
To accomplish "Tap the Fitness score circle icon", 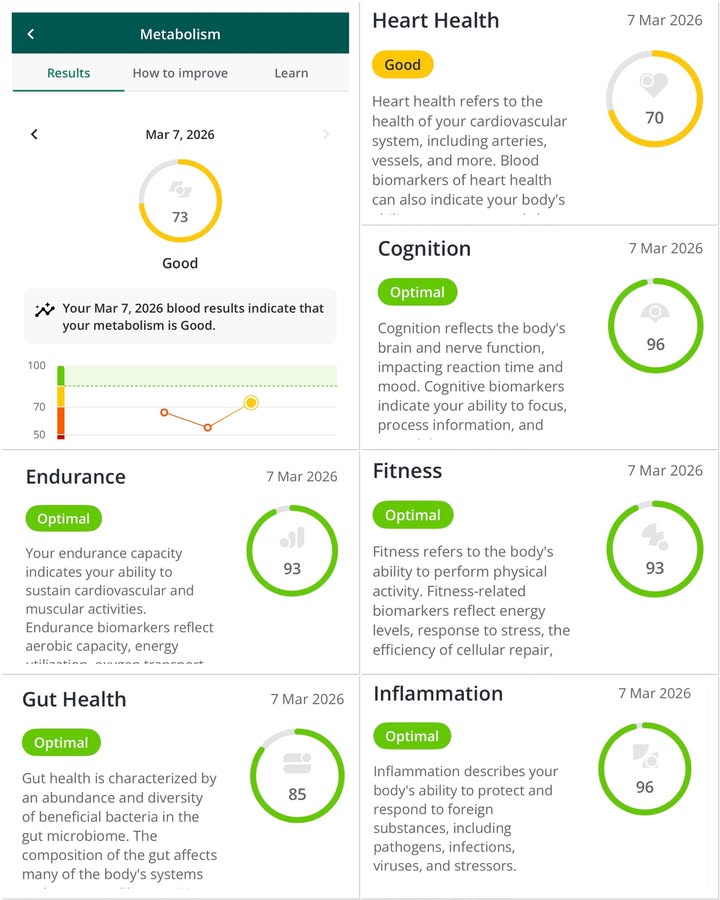I will pos(655,549).
